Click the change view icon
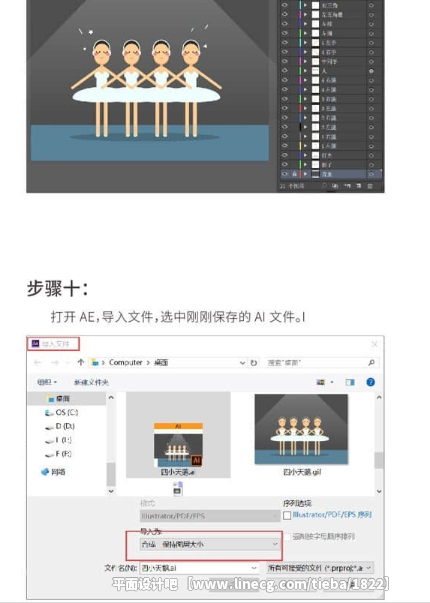 (x=320, y=382)
